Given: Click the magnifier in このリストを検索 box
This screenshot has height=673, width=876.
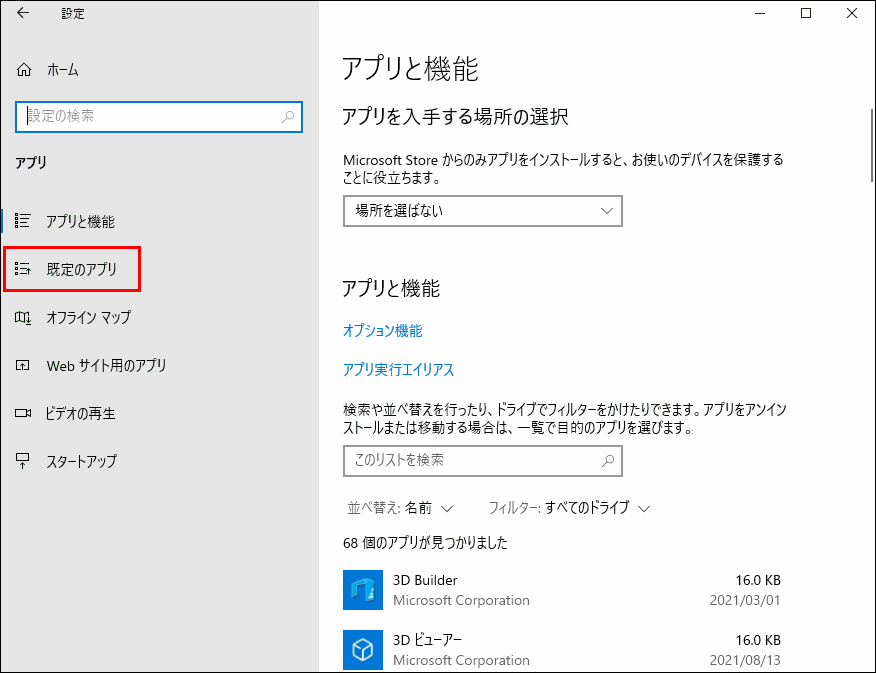Looking at the screenshot, I should [x=608, y=461].
